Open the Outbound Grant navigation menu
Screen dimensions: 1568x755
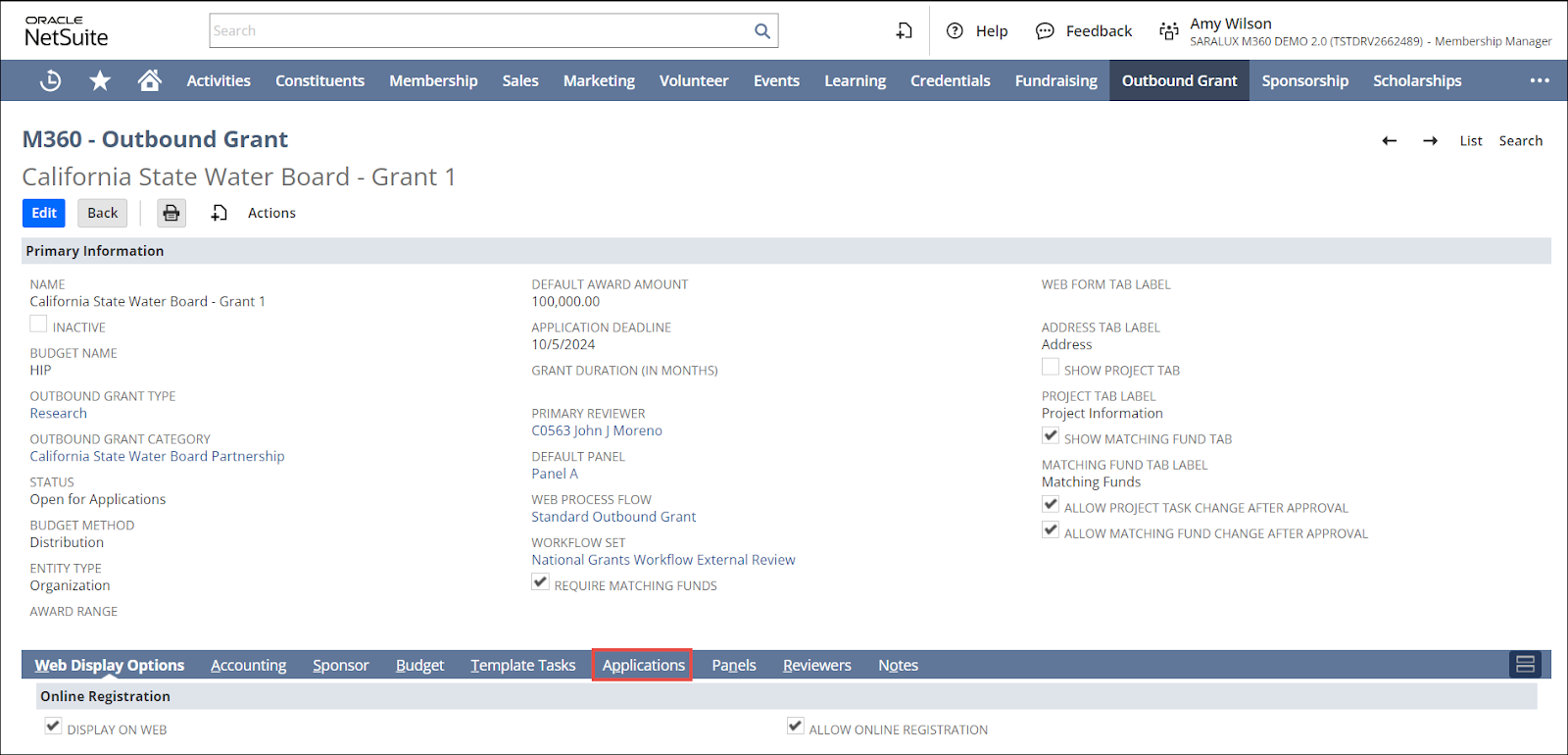click(1179, 80)
